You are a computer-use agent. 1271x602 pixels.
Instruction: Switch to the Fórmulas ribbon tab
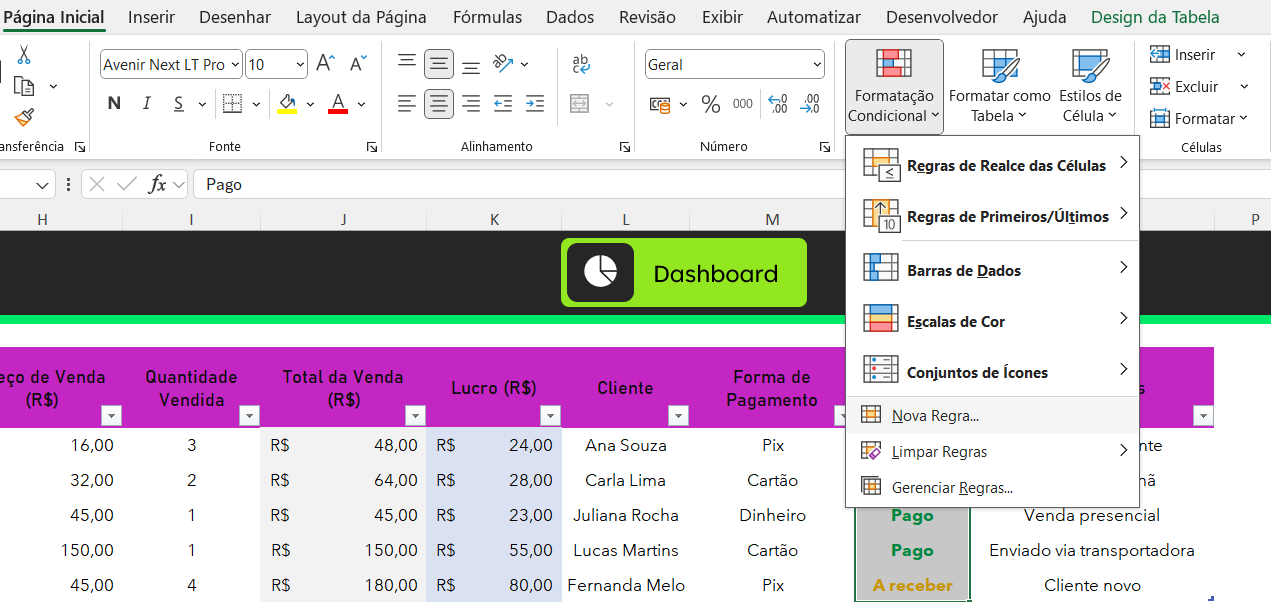487,17
